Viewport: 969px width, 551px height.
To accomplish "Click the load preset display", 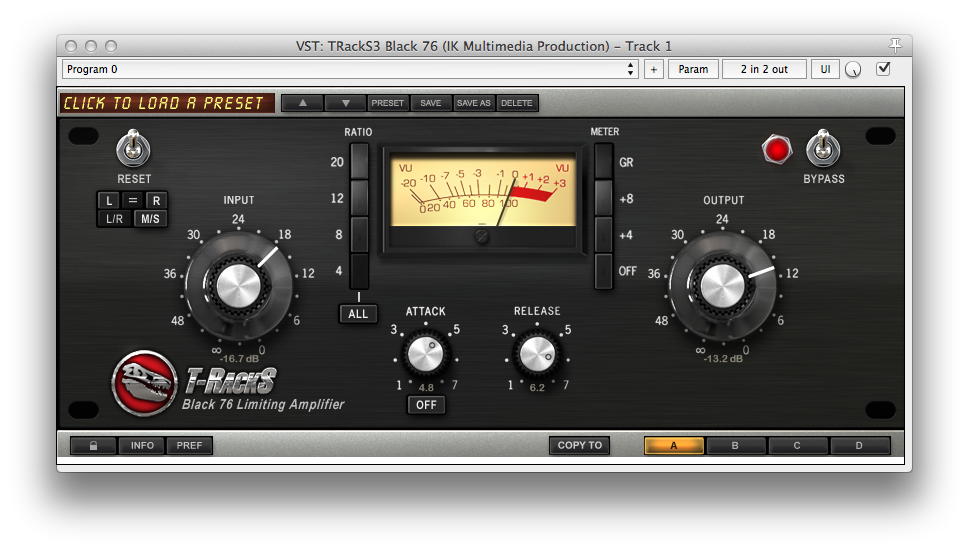I will 167,103.
